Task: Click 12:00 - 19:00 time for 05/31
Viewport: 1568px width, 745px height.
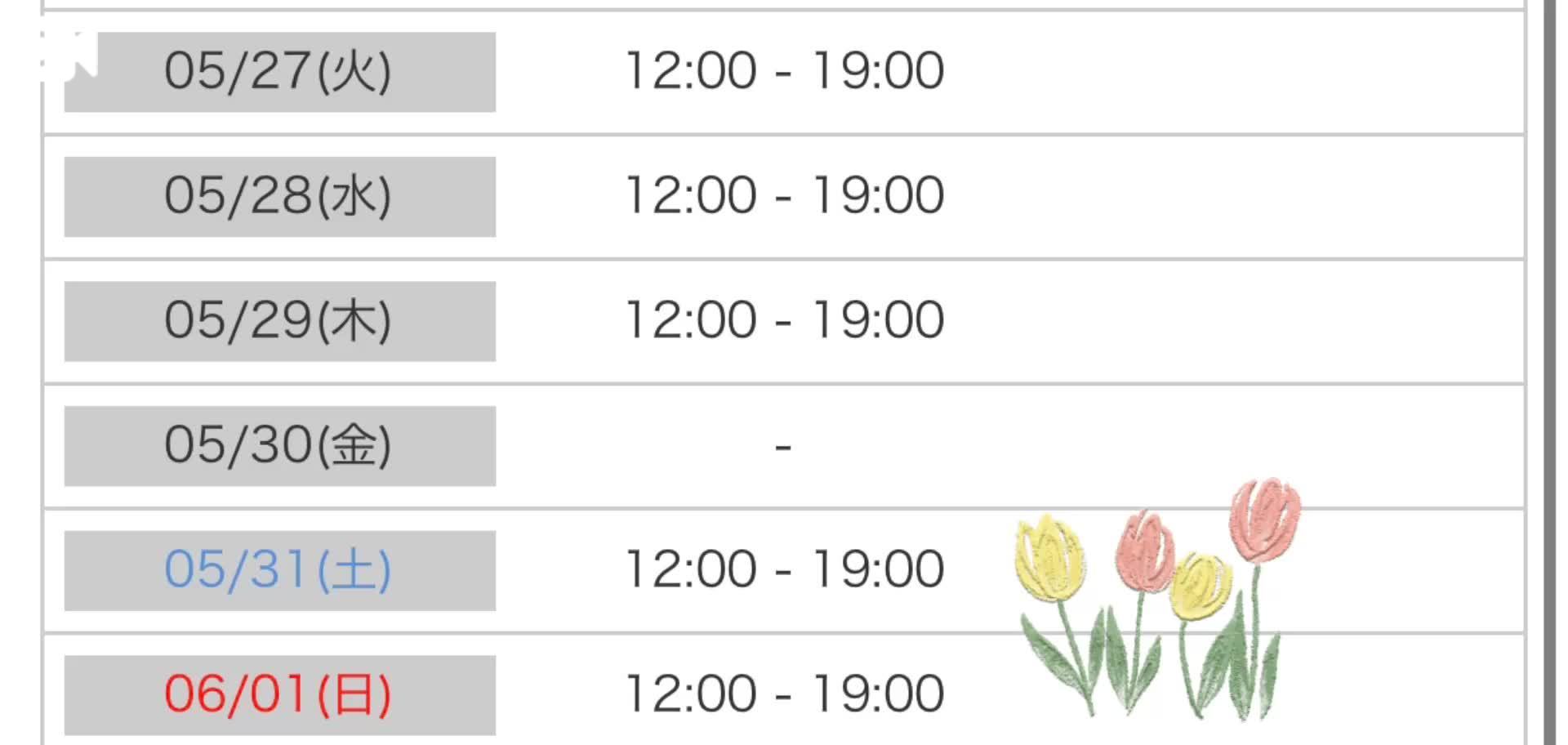Action: (x=784, y=569)
